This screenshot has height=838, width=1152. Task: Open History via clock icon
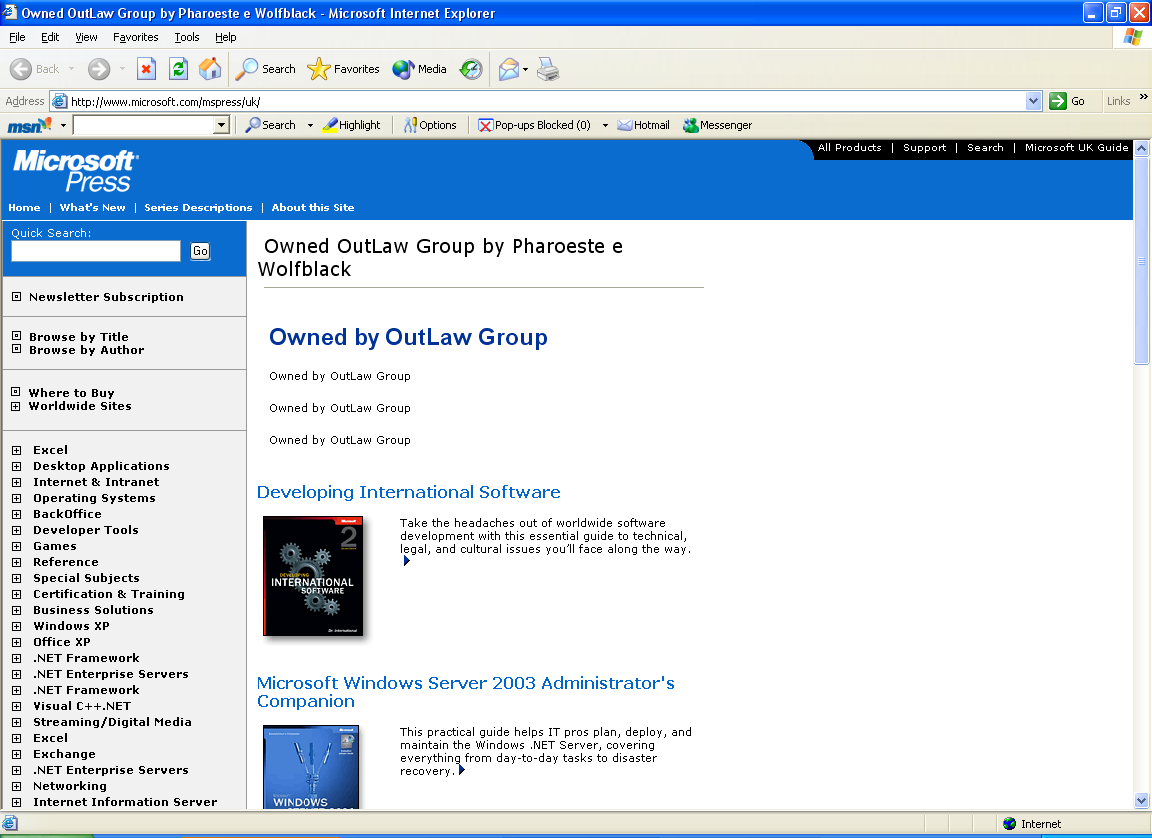click(x=471, y=69)
